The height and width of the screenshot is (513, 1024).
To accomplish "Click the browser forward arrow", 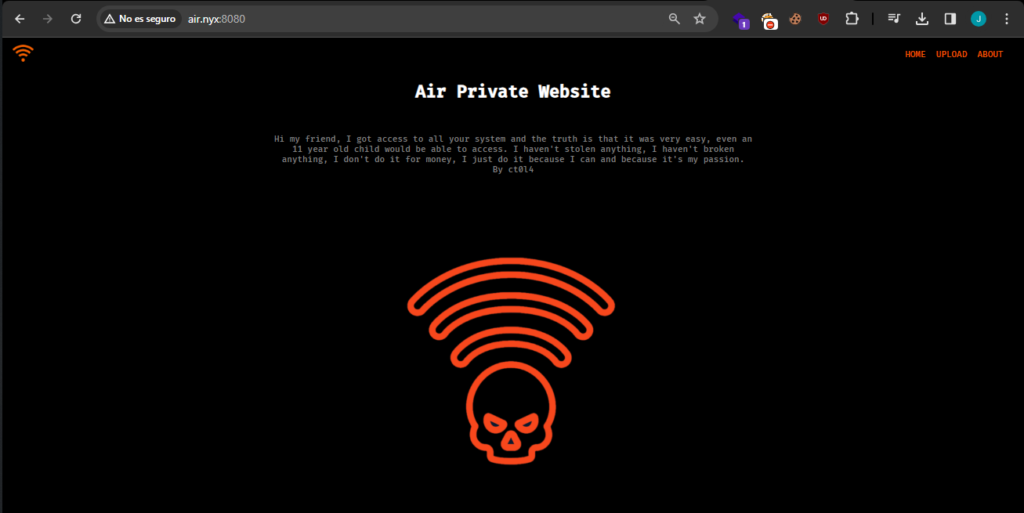I will (48, 19).
